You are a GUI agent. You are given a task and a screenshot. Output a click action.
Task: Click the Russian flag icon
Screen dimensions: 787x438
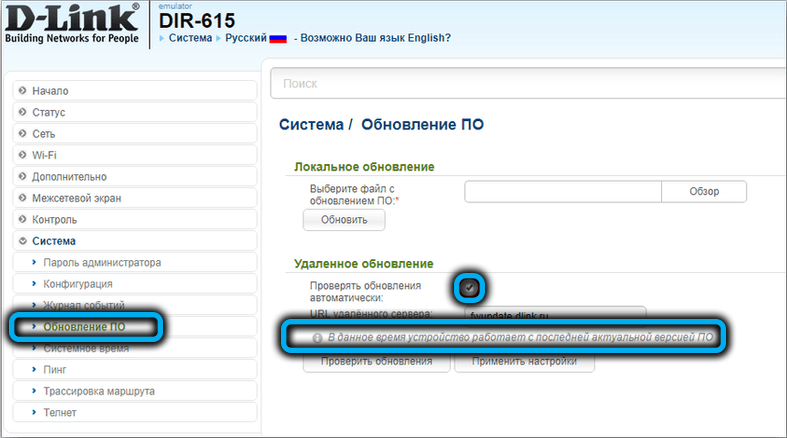click(278, 38)
